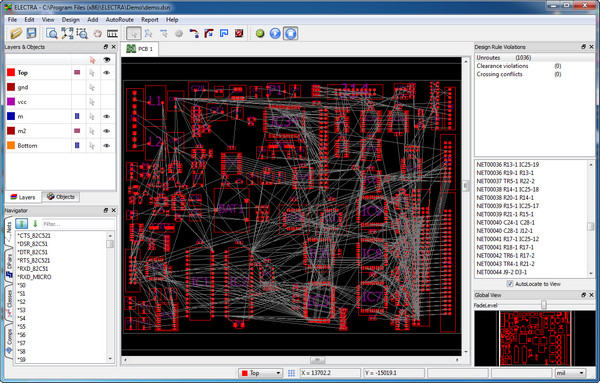Screen dimensions: 600x383
Task: Select the arrow pointer select tool
Action: click(x=134, y=34)
